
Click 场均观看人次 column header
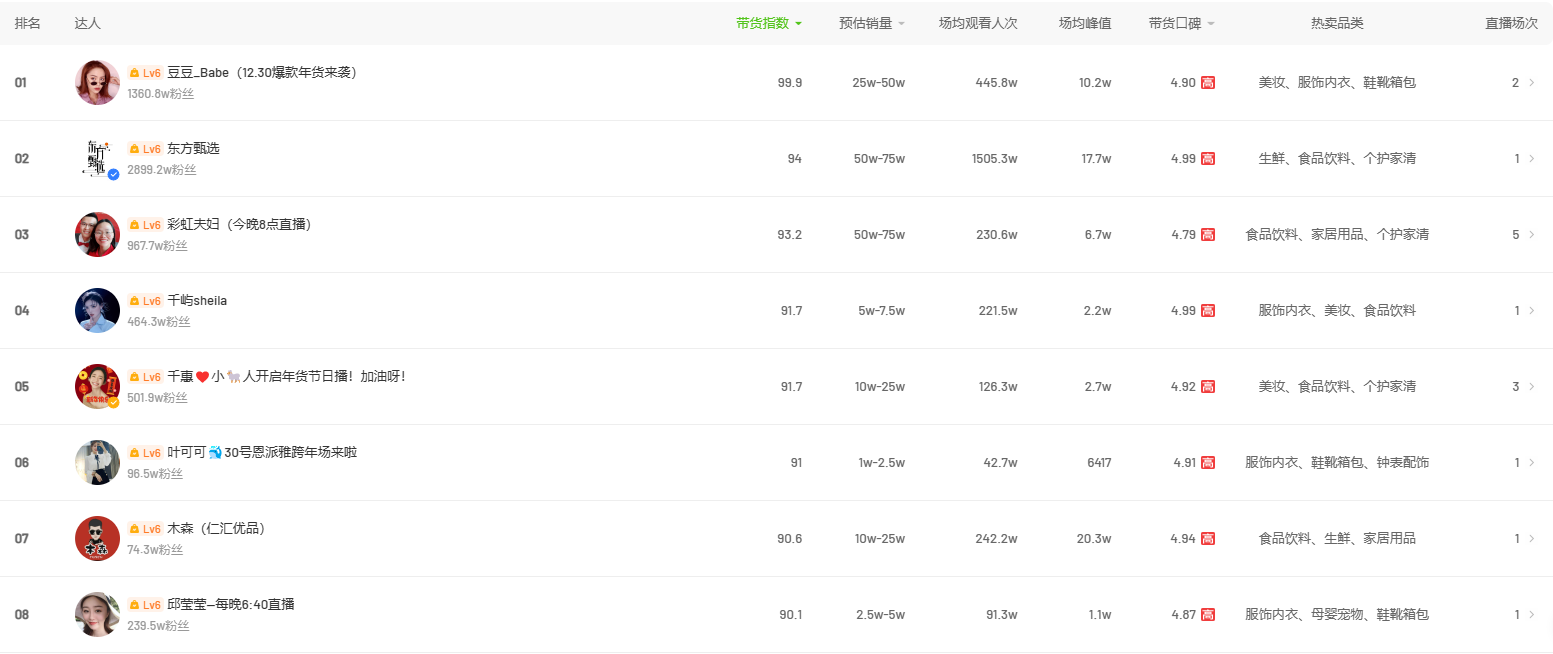point(978,23)
